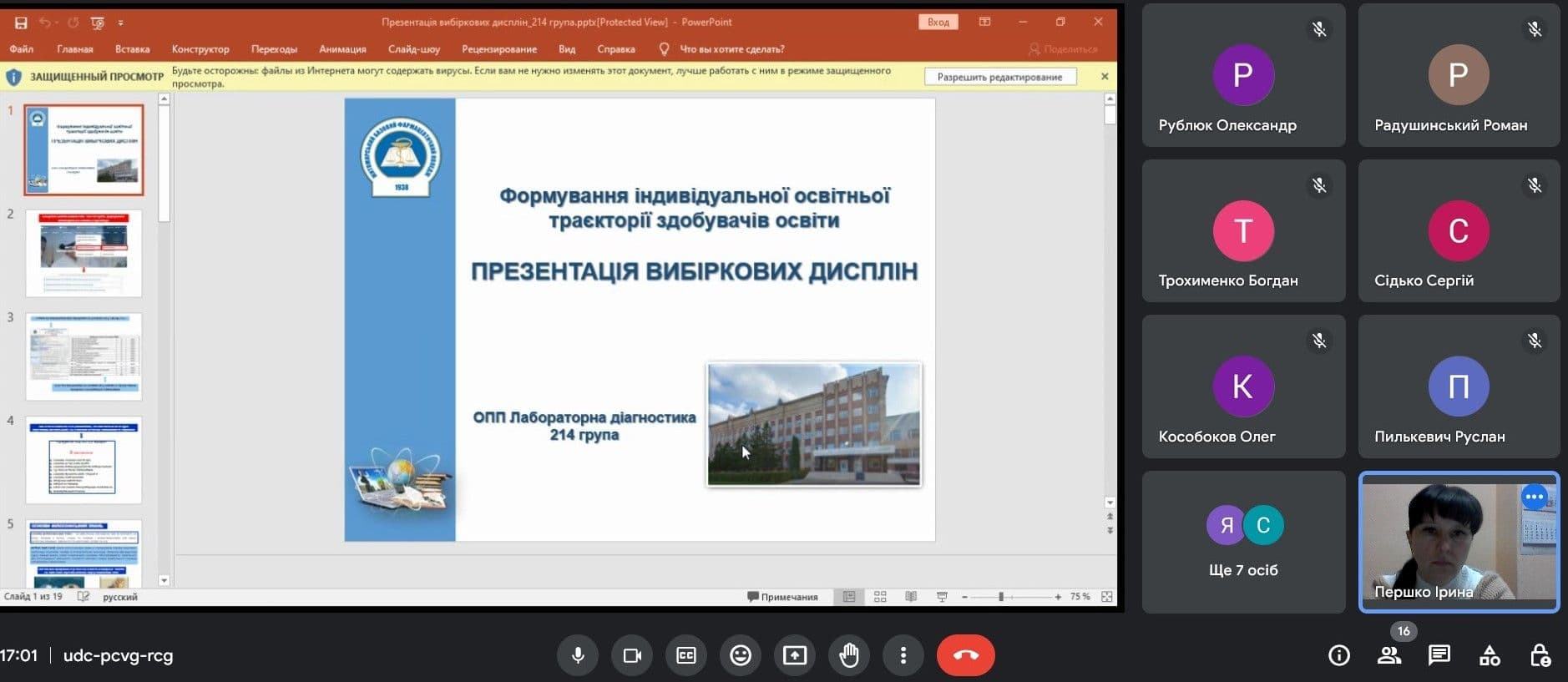Image resolution: width=1568 pixels, height=682 pixels.
Task: Open Customize Quick Access Toolbar dropdown
Action: (120, 23)
